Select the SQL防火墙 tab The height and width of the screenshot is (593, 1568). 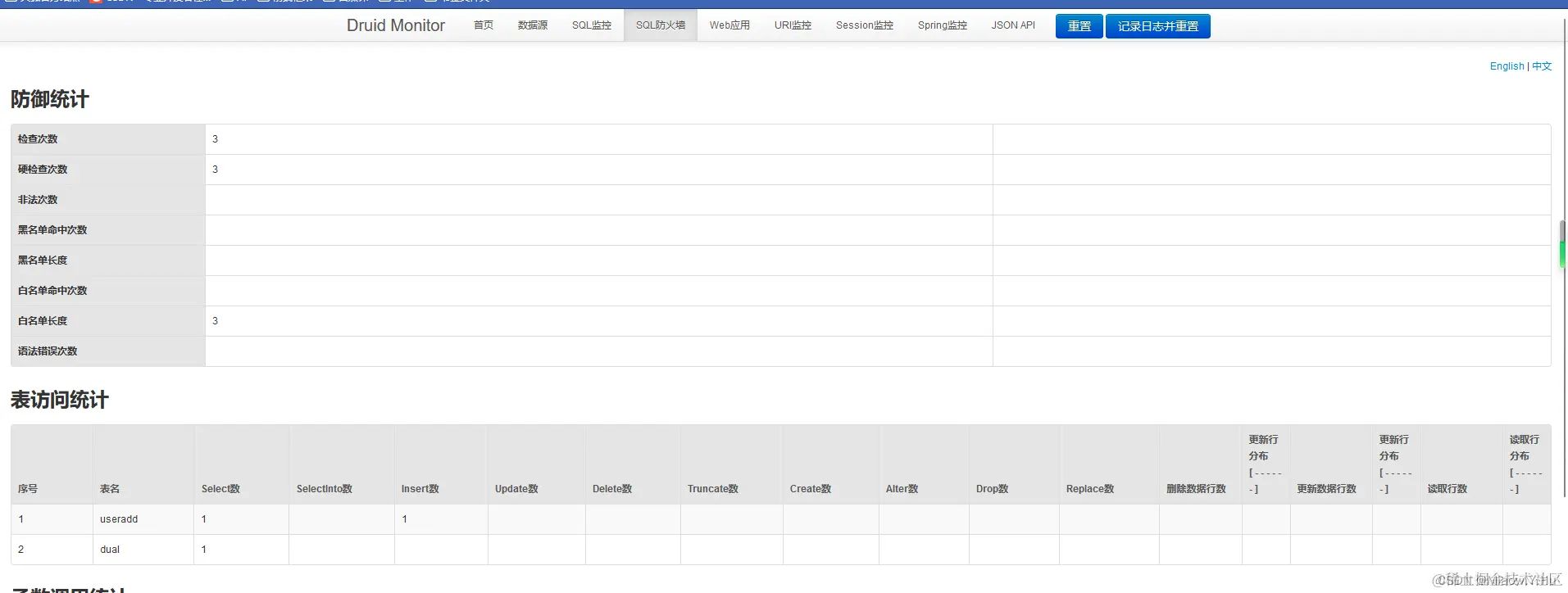[x=661, y=25]
